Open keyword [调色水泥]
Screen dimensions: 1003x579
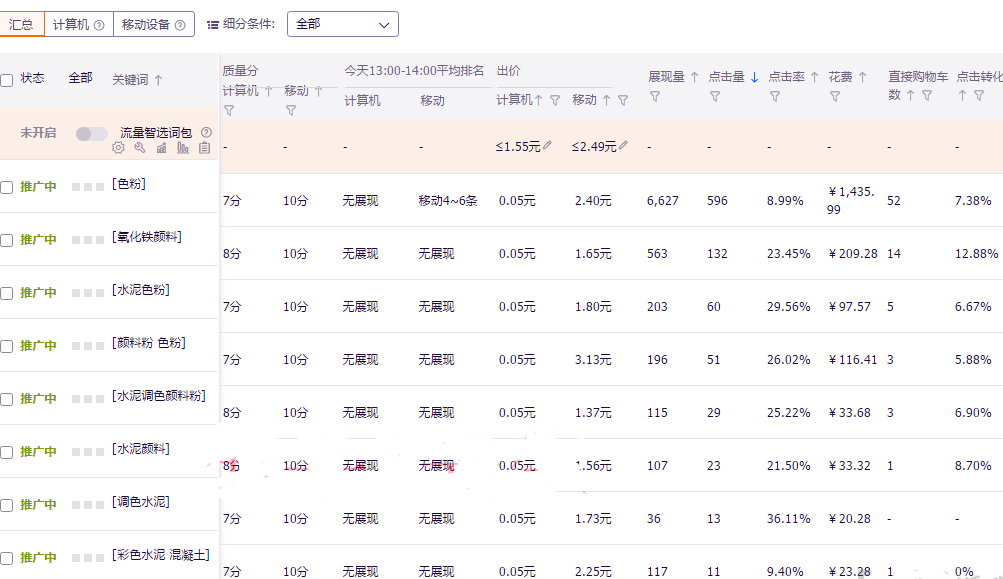pyautogui.click(x=141, y=502)
